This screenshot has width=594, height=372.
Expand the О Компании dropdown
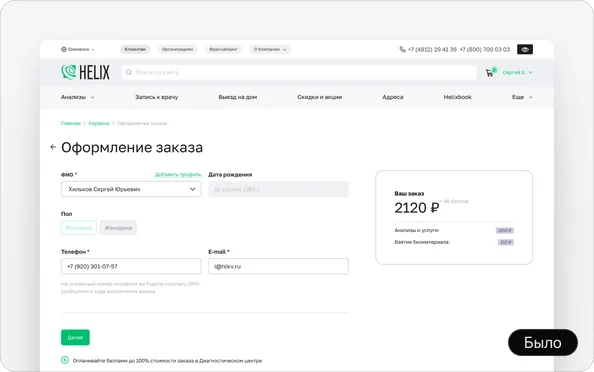click(270, 49)
